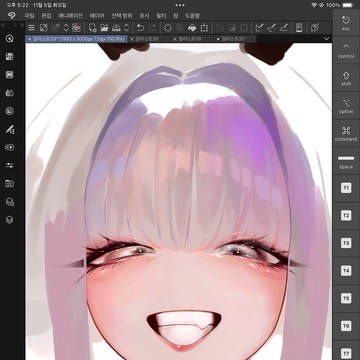Click the selection border display icon
360x360 pixels.
click(244, 28)
